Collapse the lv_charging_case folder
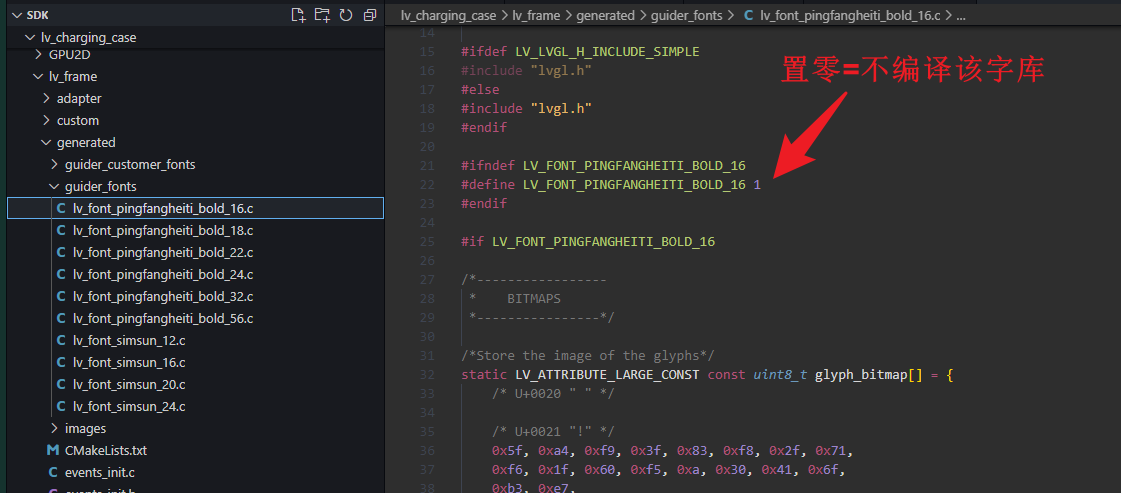 click(29, 38)
